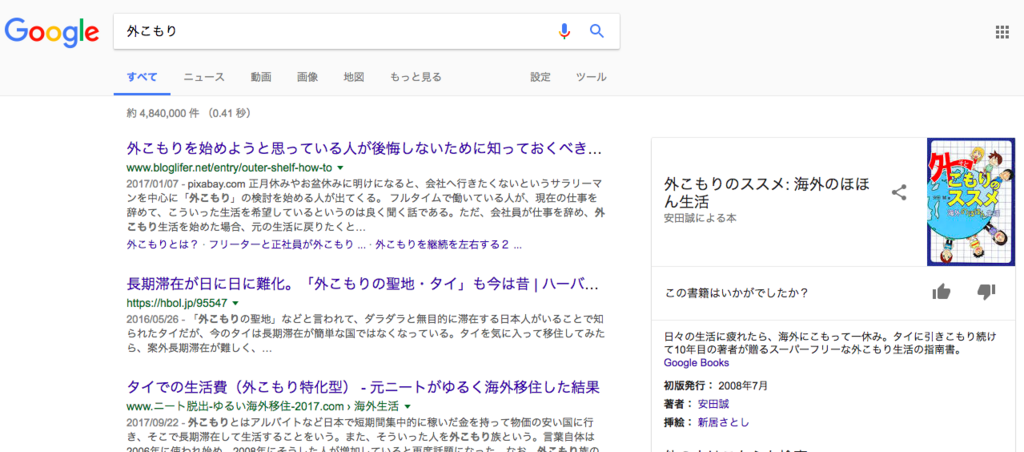Click the book title 外こもりのススメ: 海外のほほん生活
This screenshot has height=452, width=1024.
tap(767, 193)
